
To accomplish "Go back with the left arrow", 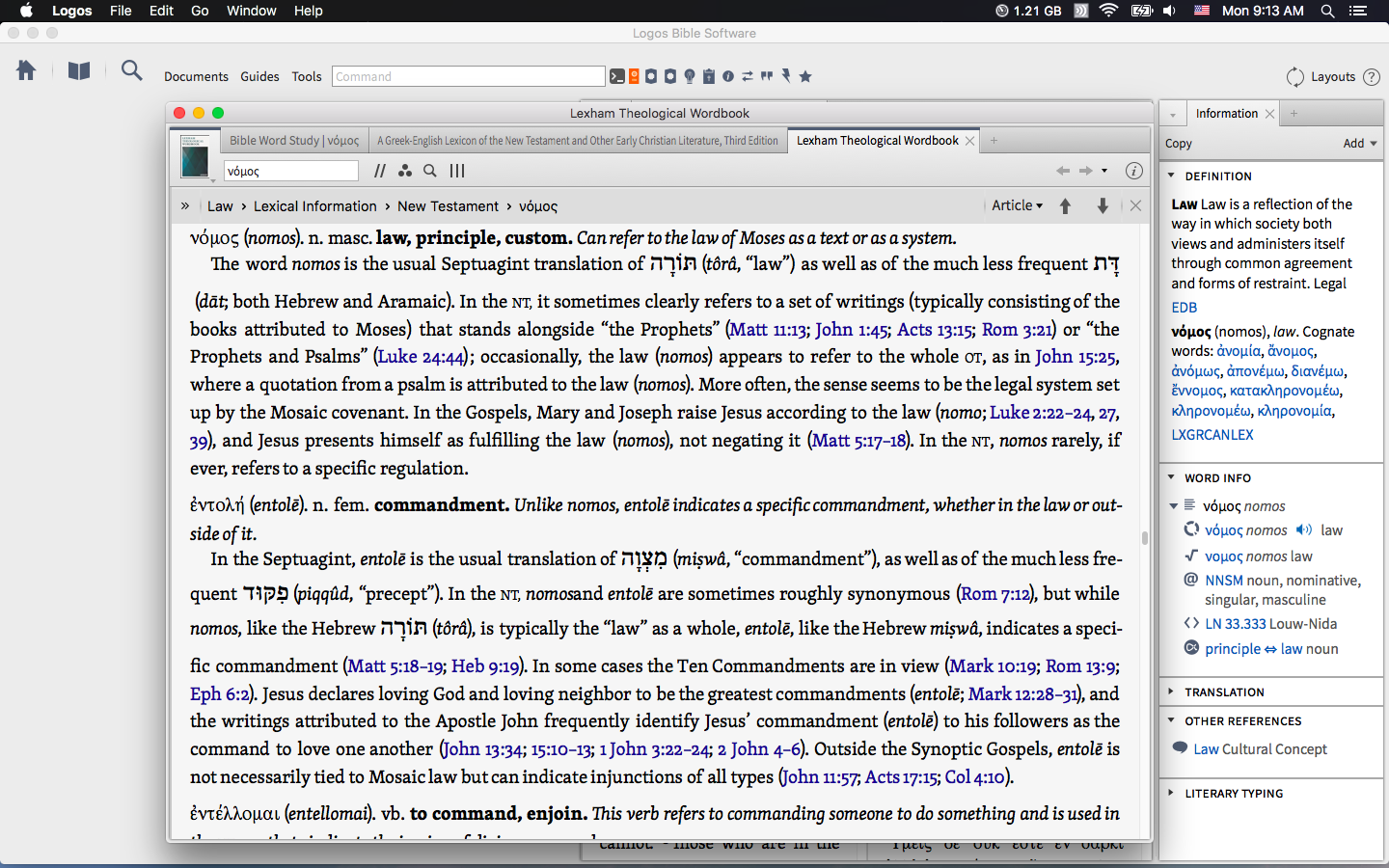I will (1063, 171).
